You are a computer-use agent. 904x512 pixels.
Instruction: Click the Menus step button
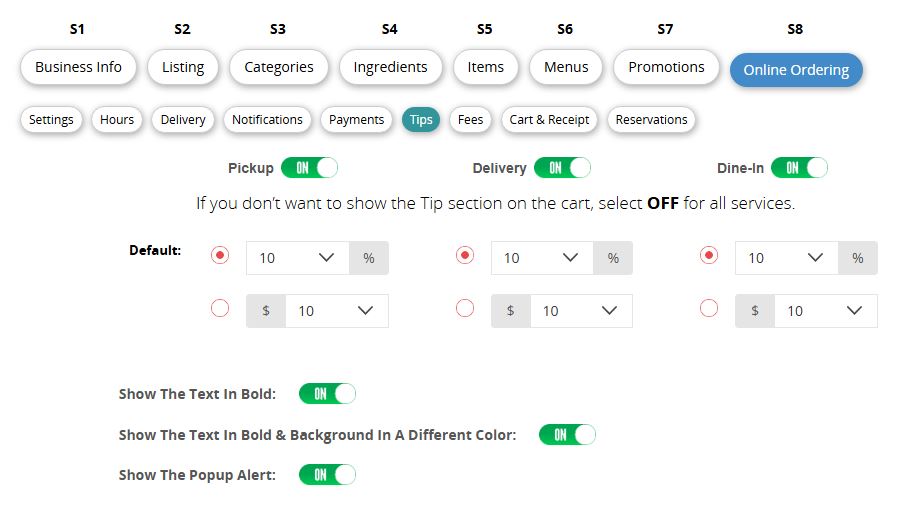tap(565, 68)
